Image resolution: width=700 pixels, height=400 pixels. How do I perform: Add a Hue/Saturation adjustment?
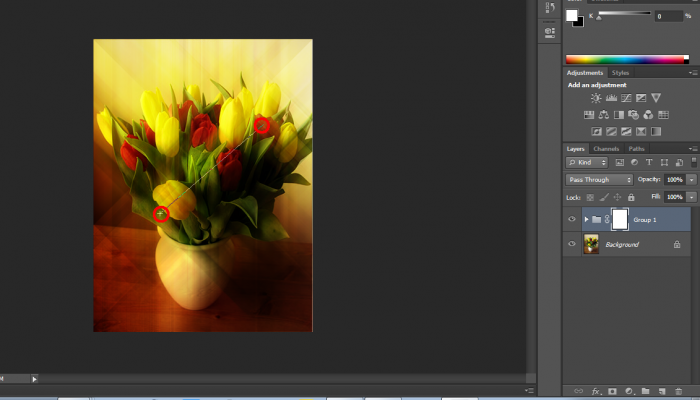[589, 115]
